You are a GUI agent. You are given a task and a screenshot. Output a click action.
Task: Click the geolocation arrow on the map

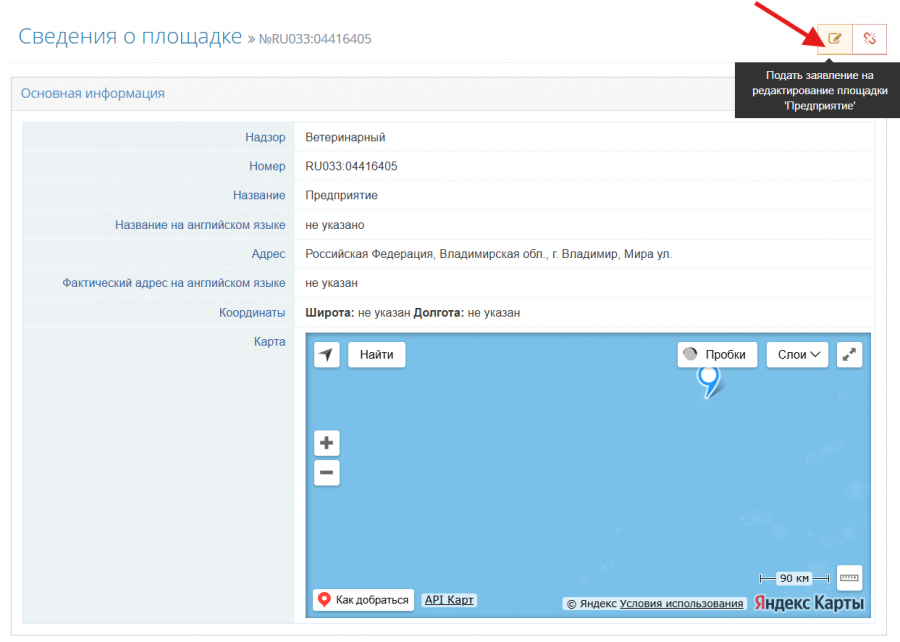point(327,354)
